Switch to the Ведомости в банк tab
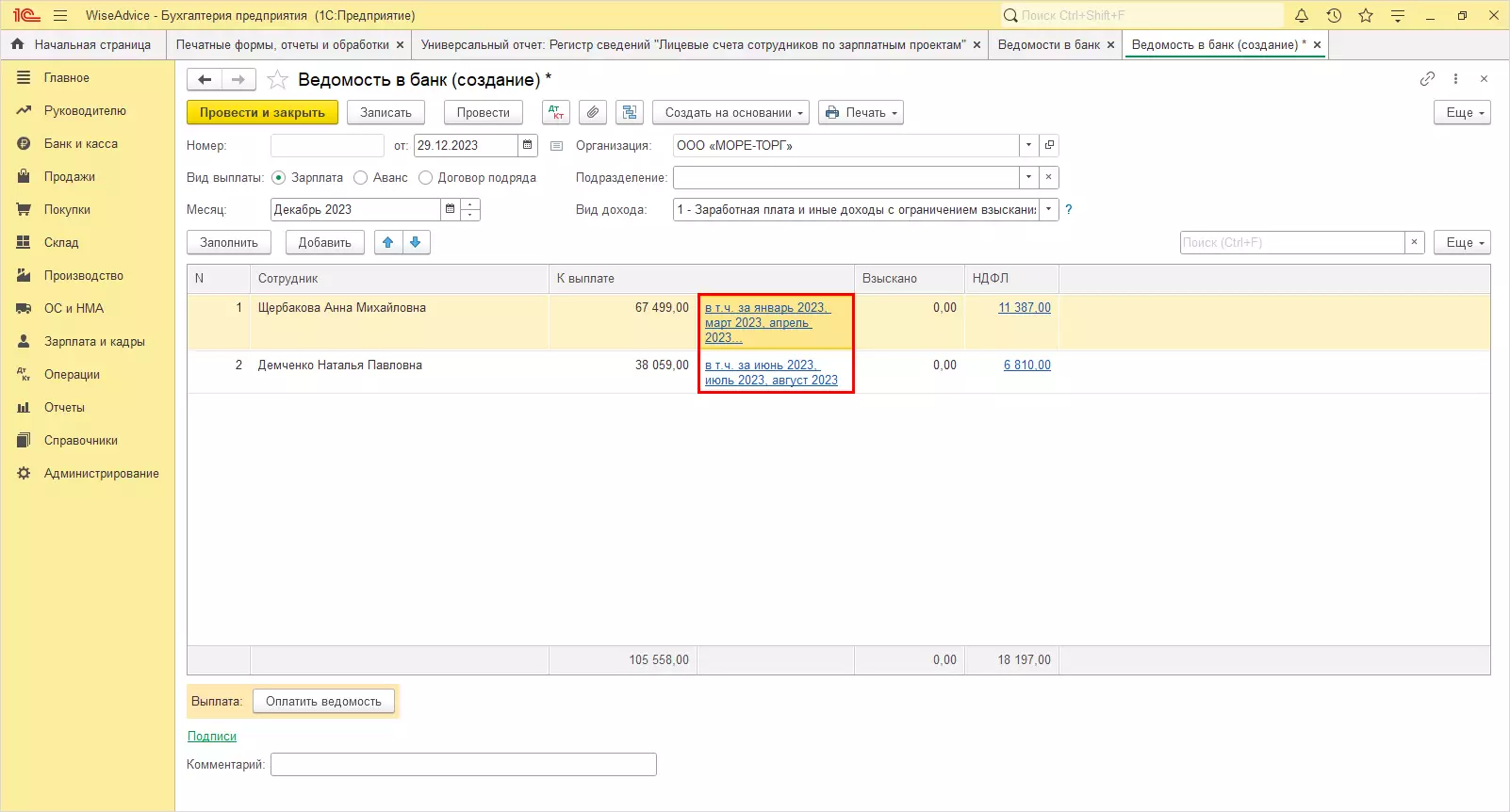This screenshot has height=812, width=1510. point(1048,45)
